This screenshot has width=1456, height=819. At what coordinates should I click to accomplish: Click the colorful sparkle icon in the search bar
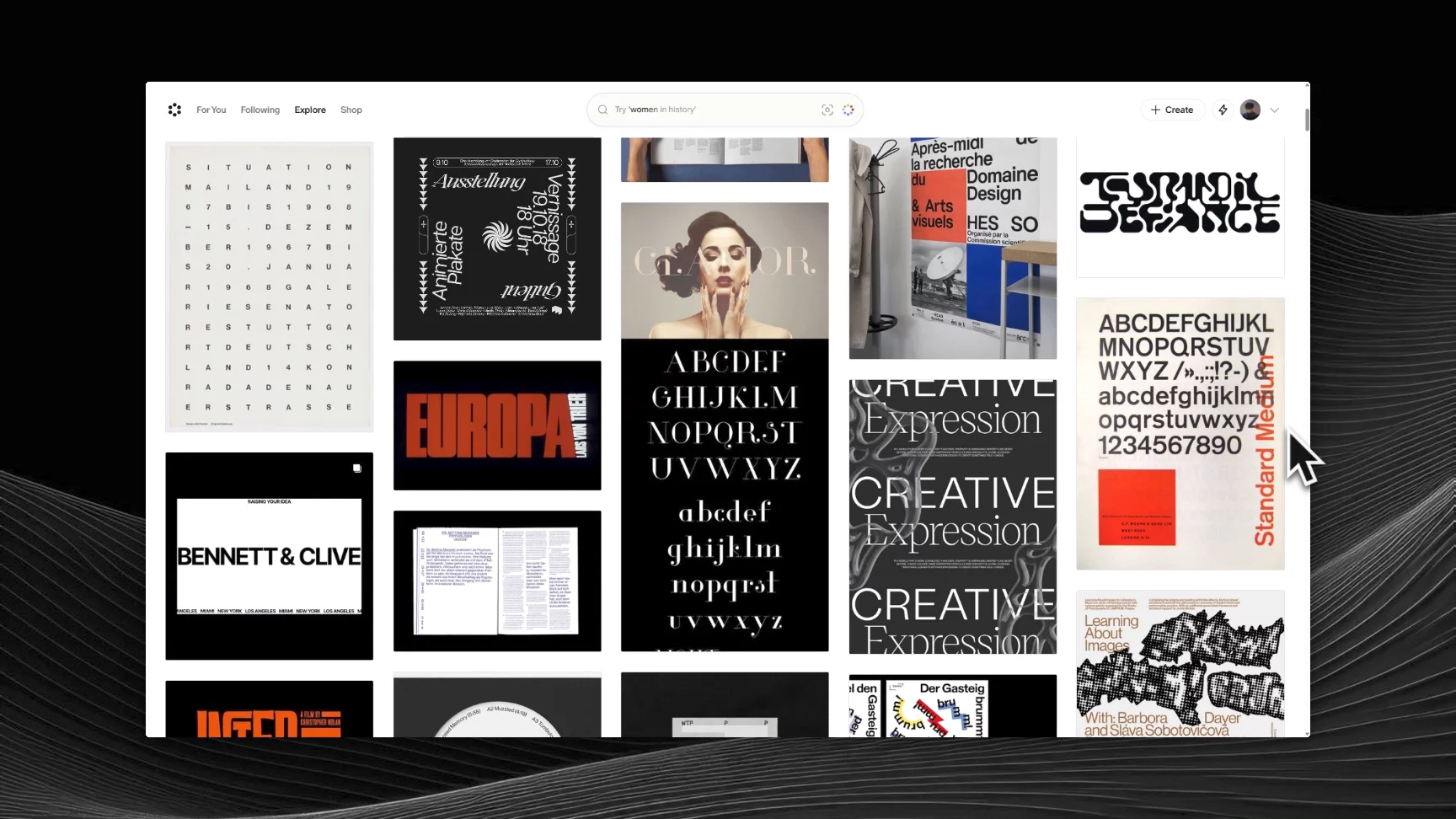point(848,110)
